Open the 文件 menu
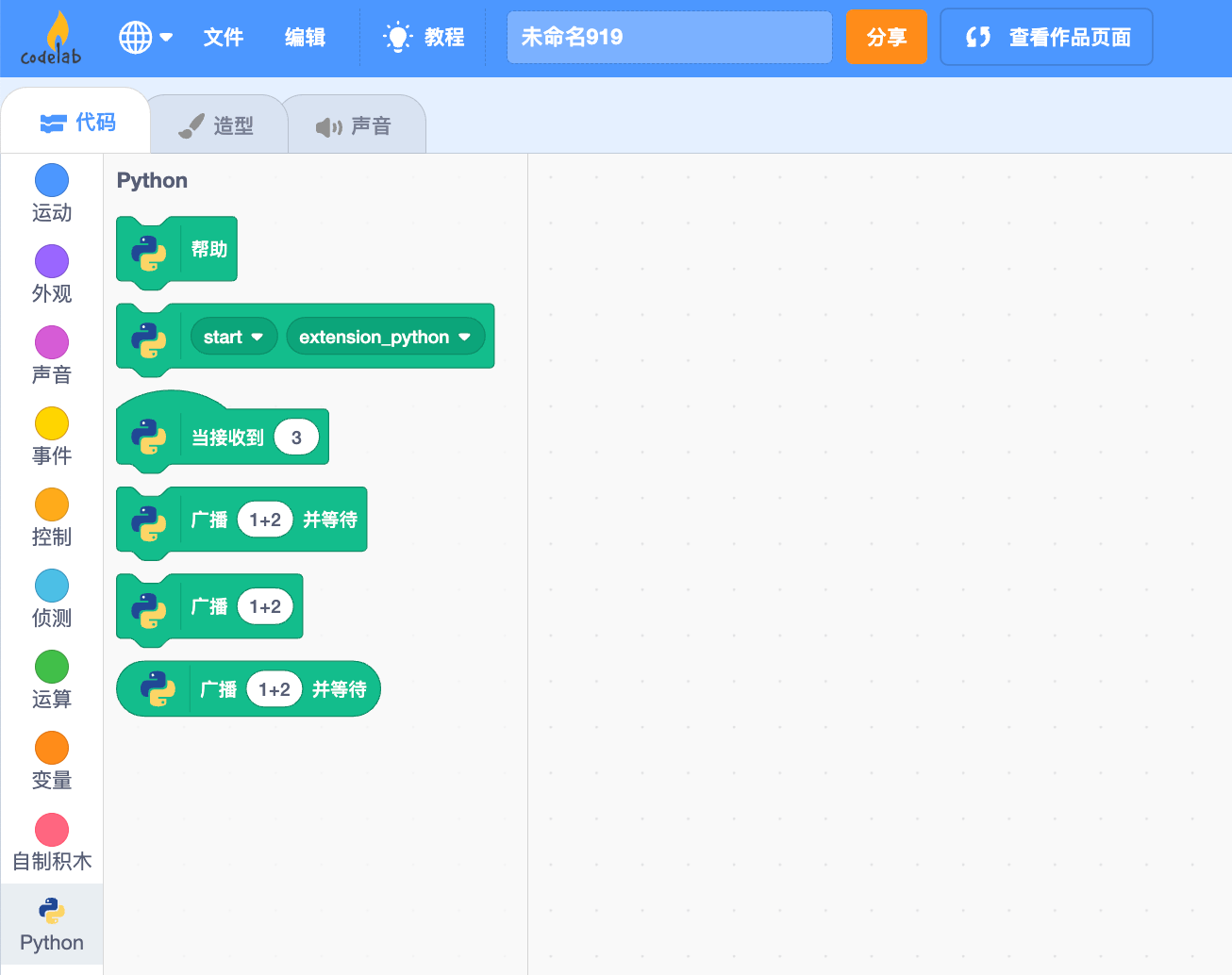The height and width of the screenshot is (975, 1232). click(223, 38)
